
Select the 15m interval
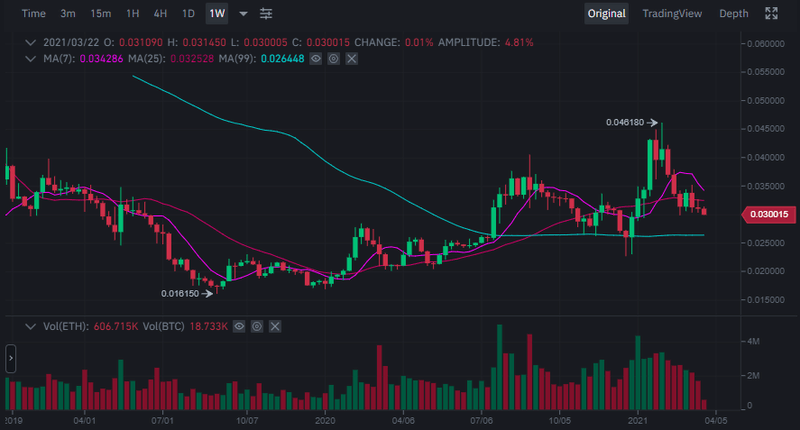100,14
